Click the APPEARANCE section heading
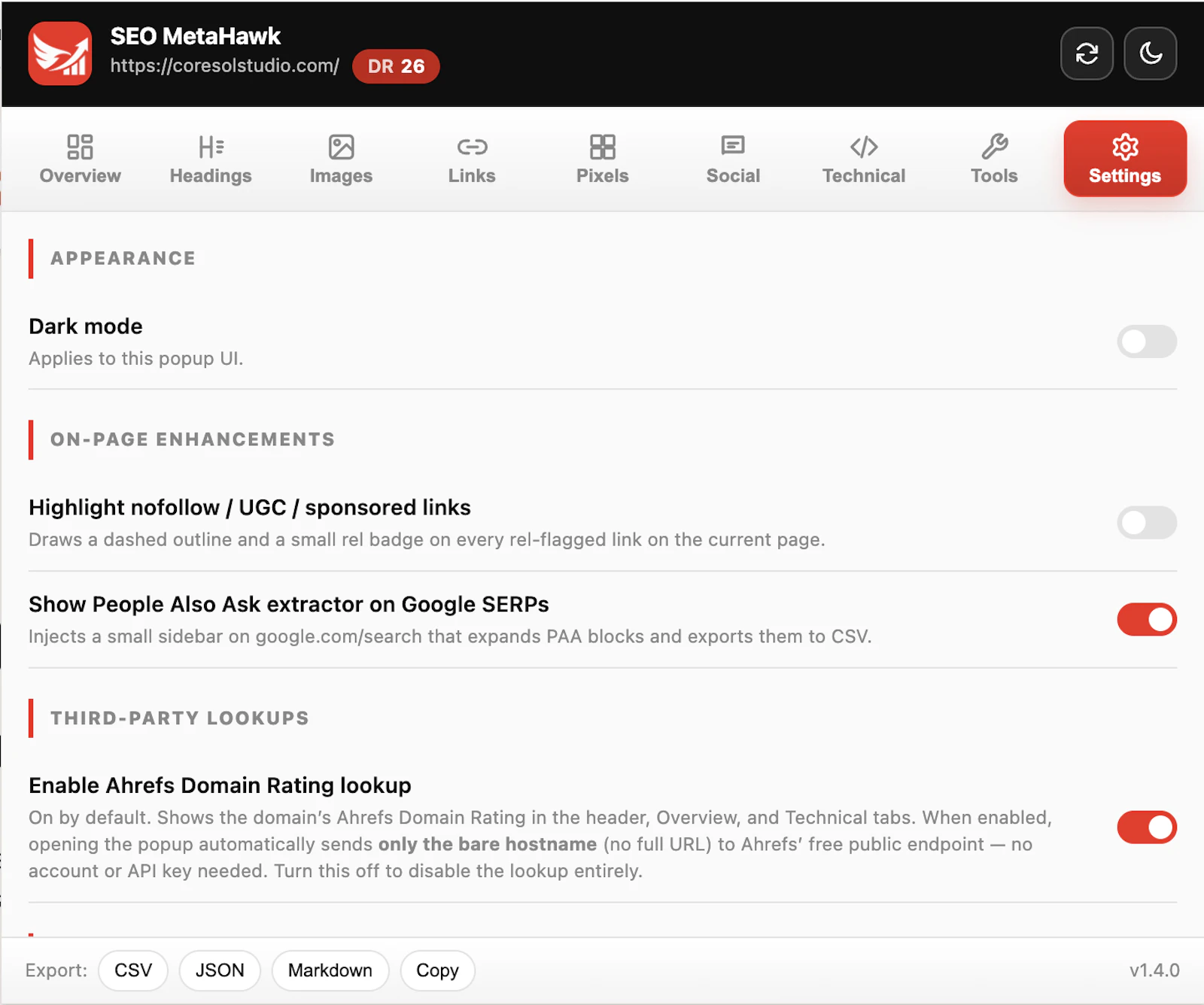The image size is (1204, 1005). [x=123, y=258]
